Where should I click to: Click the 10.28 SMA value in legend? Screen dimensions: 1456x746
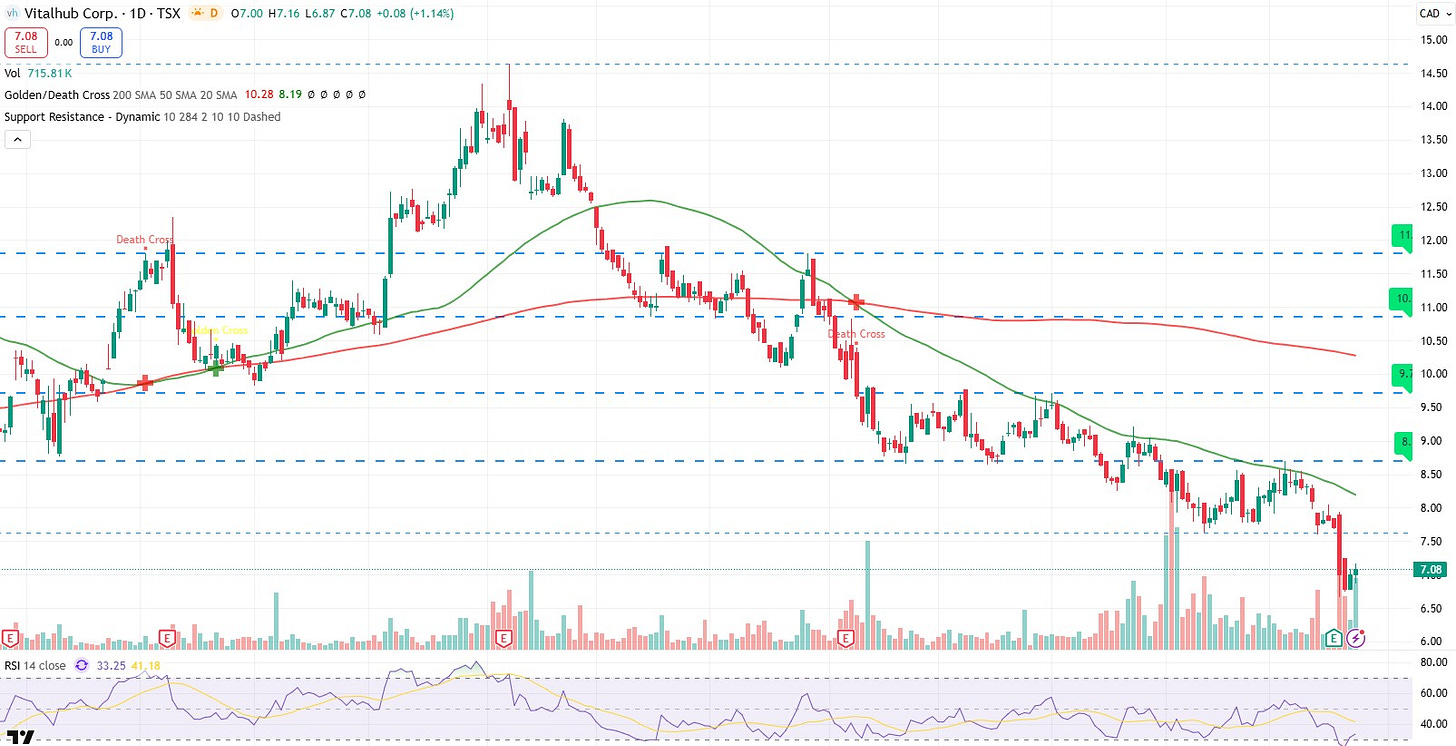coord(259,94)
